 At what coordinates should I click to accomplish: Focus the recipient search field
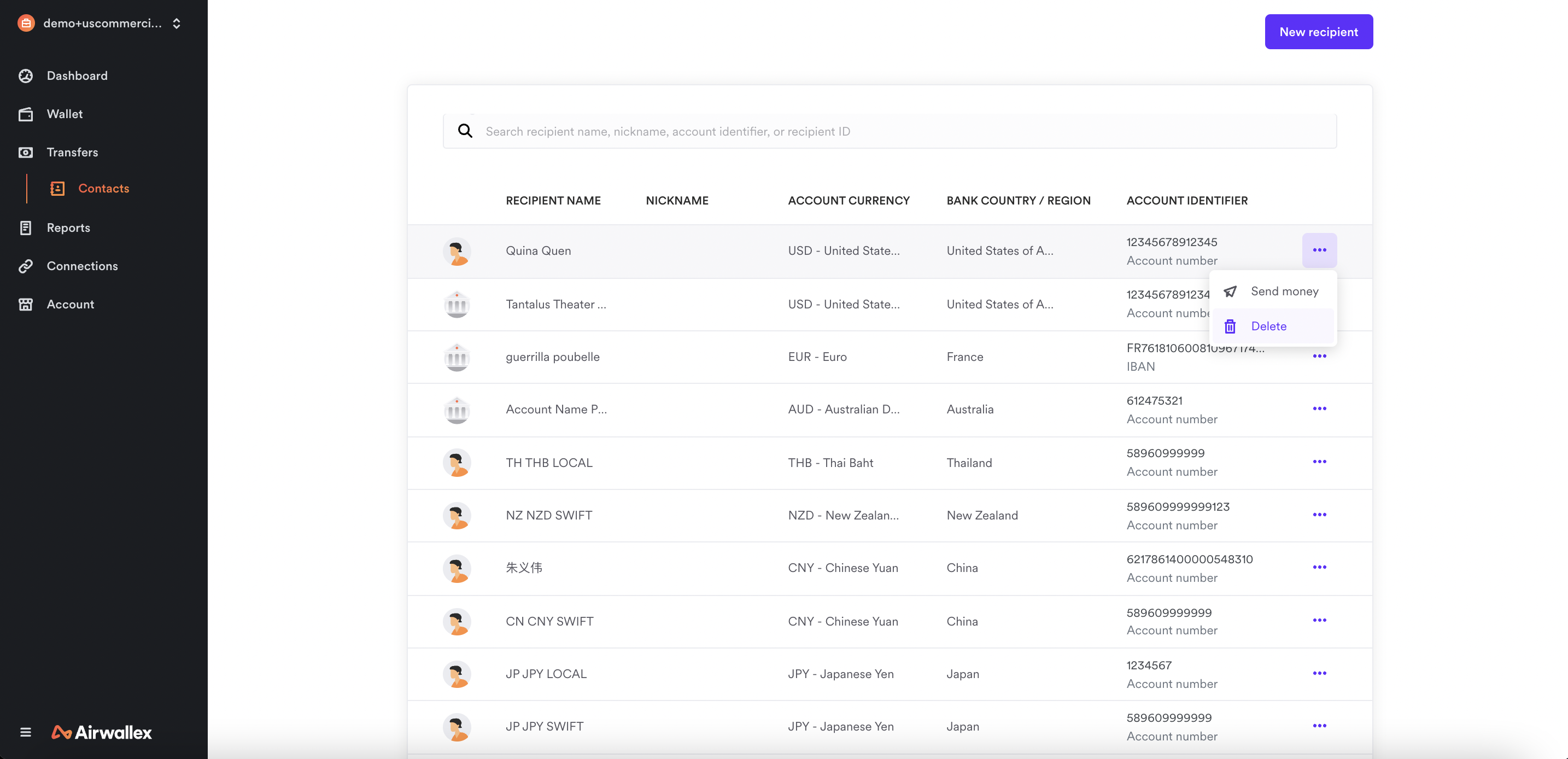click(x=890, y=131)
